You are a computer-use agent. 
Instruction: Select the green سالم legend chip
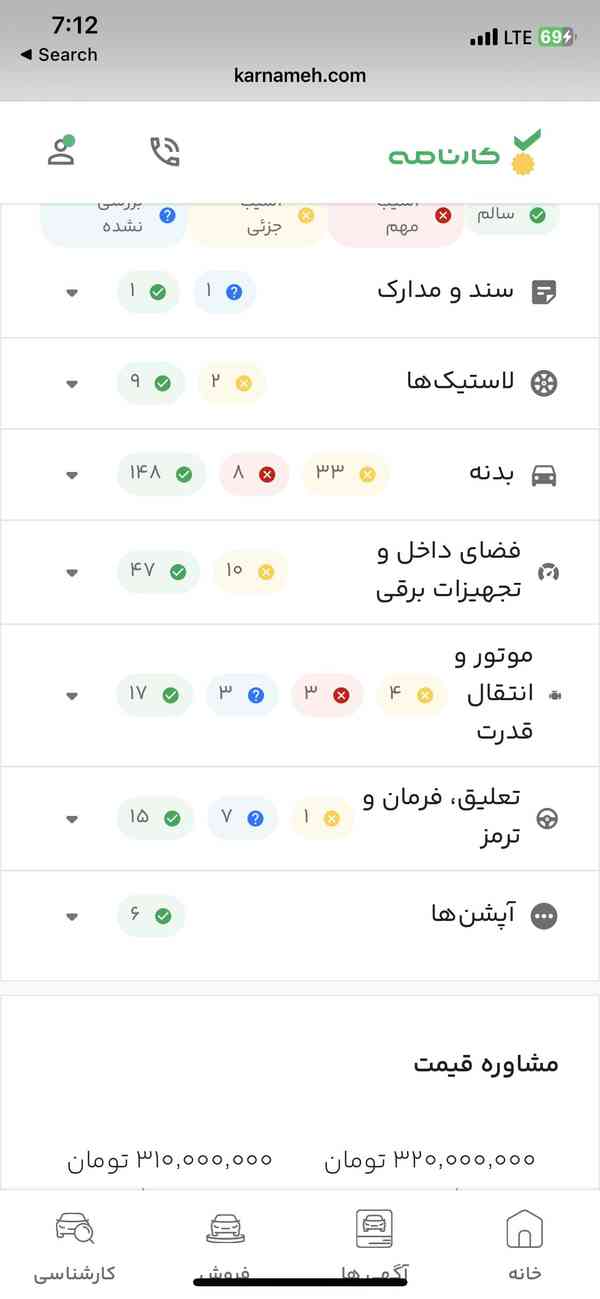point(511,214)
